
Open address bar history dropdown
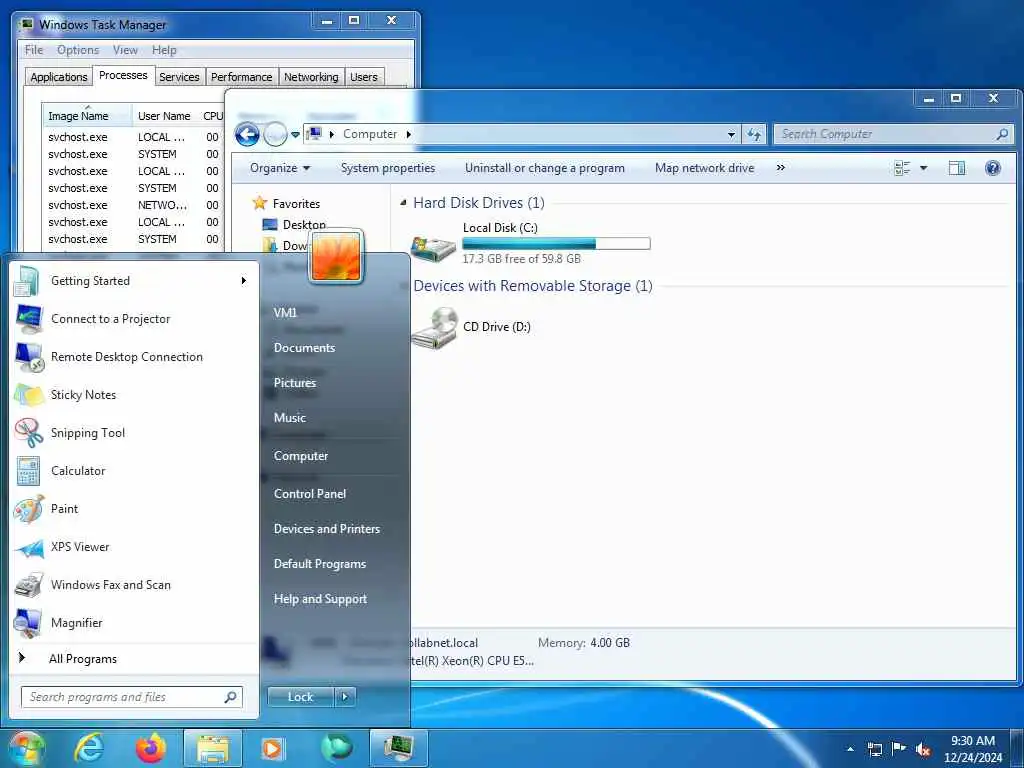coord(731,135)
